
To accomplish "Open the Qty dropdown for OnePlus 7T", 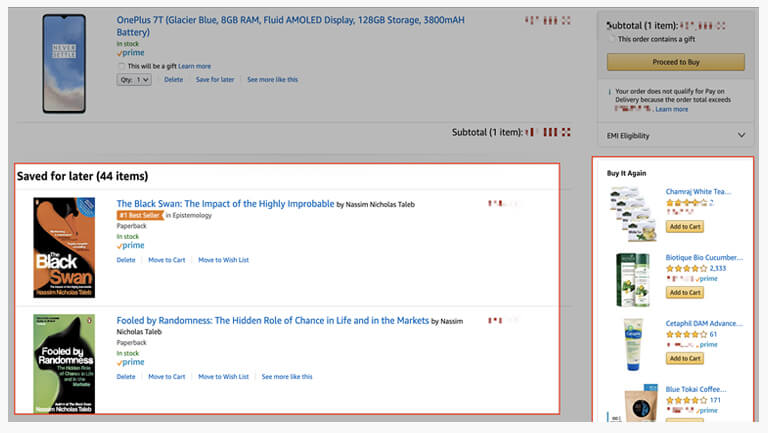I will point(134,80).
